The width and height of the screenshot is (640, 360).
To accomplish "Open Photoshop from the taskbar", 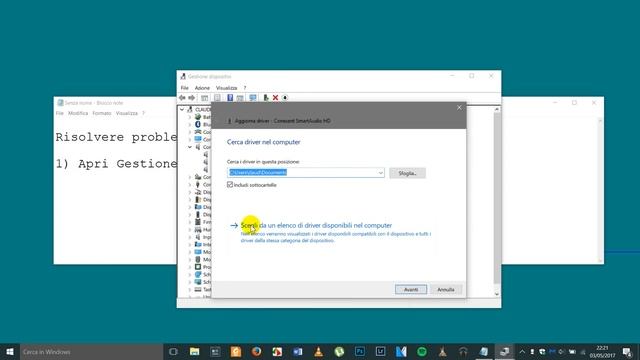I will tap(360, 351).
